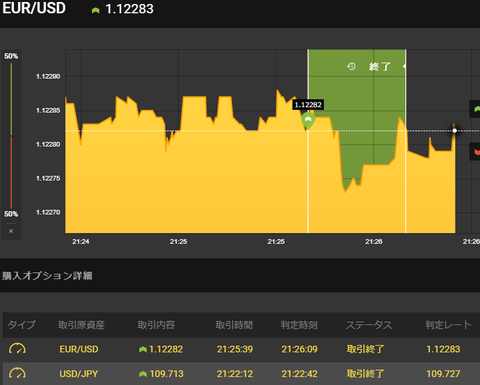Click the 判定レート column header
Image resolution: width=480 pixels, height=385 pixels.
(x=448, y=325)
